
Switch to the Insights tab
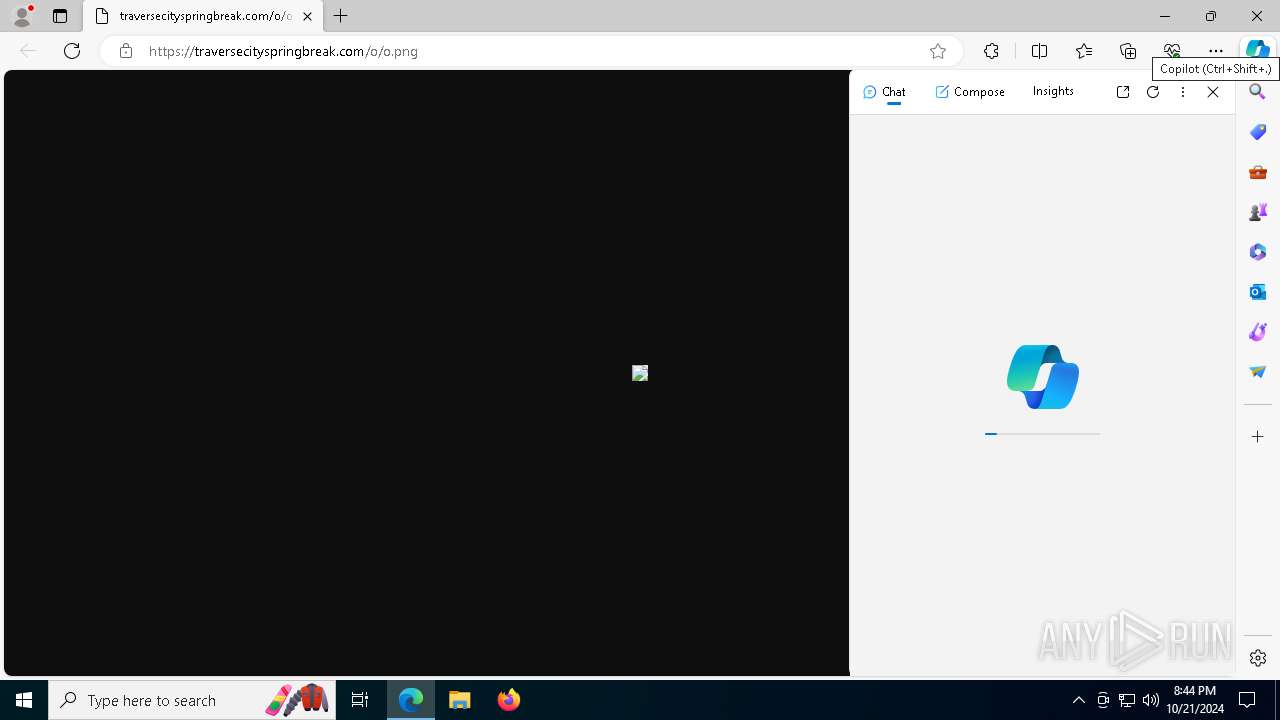1053,91
